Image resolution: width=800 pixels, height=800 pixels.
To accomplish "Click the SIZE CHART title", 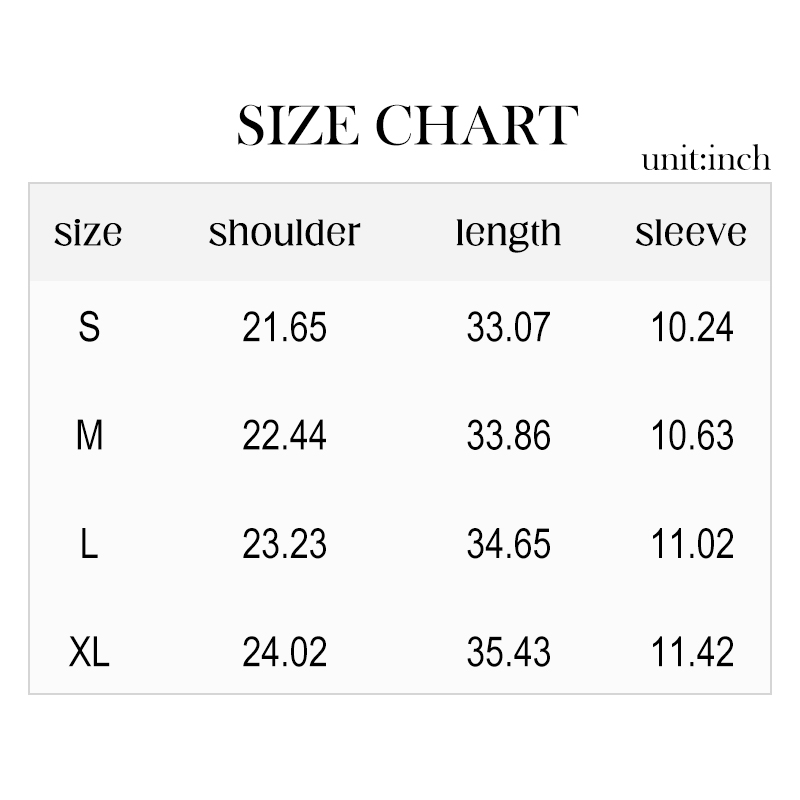I will [408, 127].
